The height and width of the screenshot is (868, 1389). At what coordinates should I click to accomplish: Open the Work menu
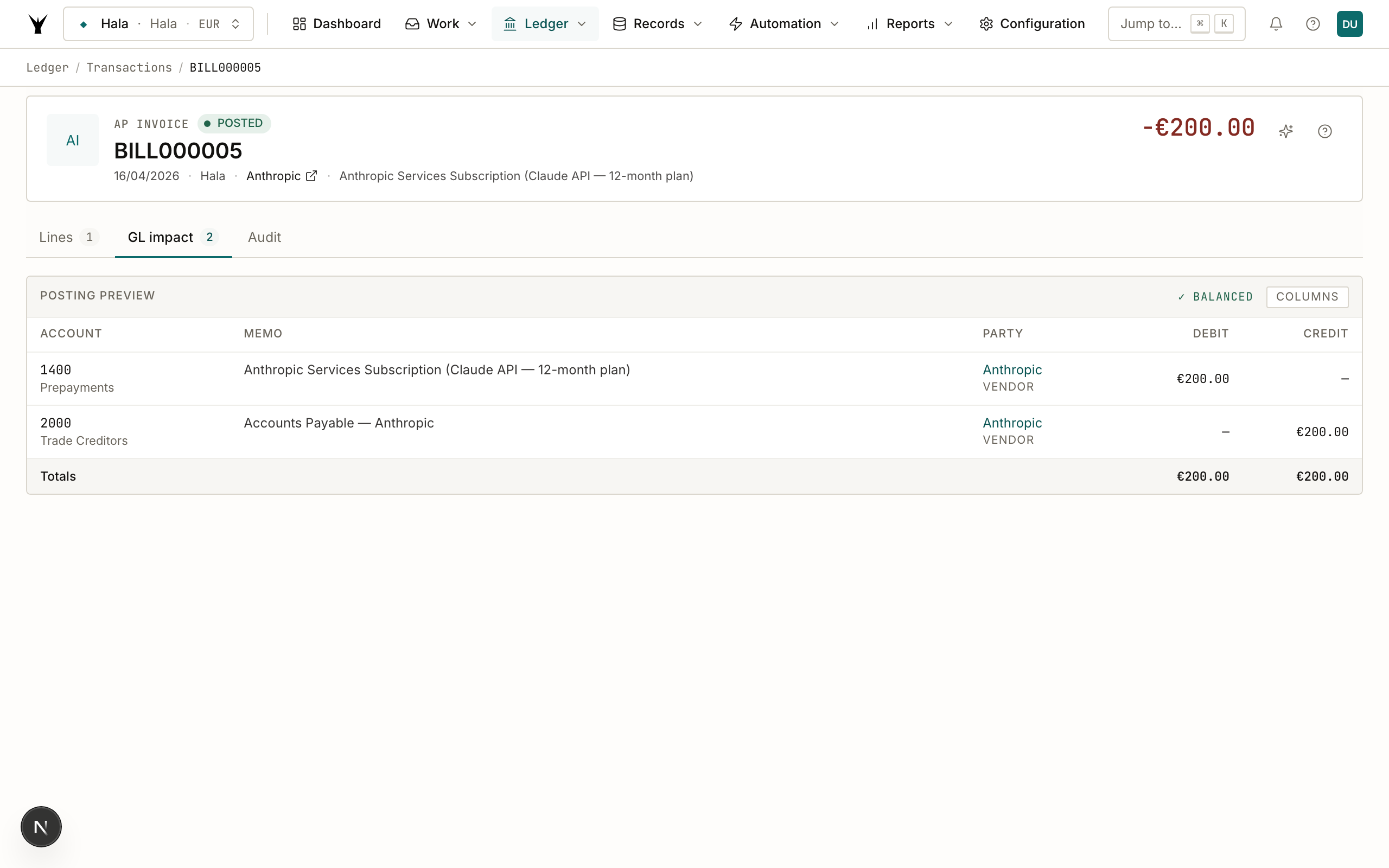coord(441,24)
